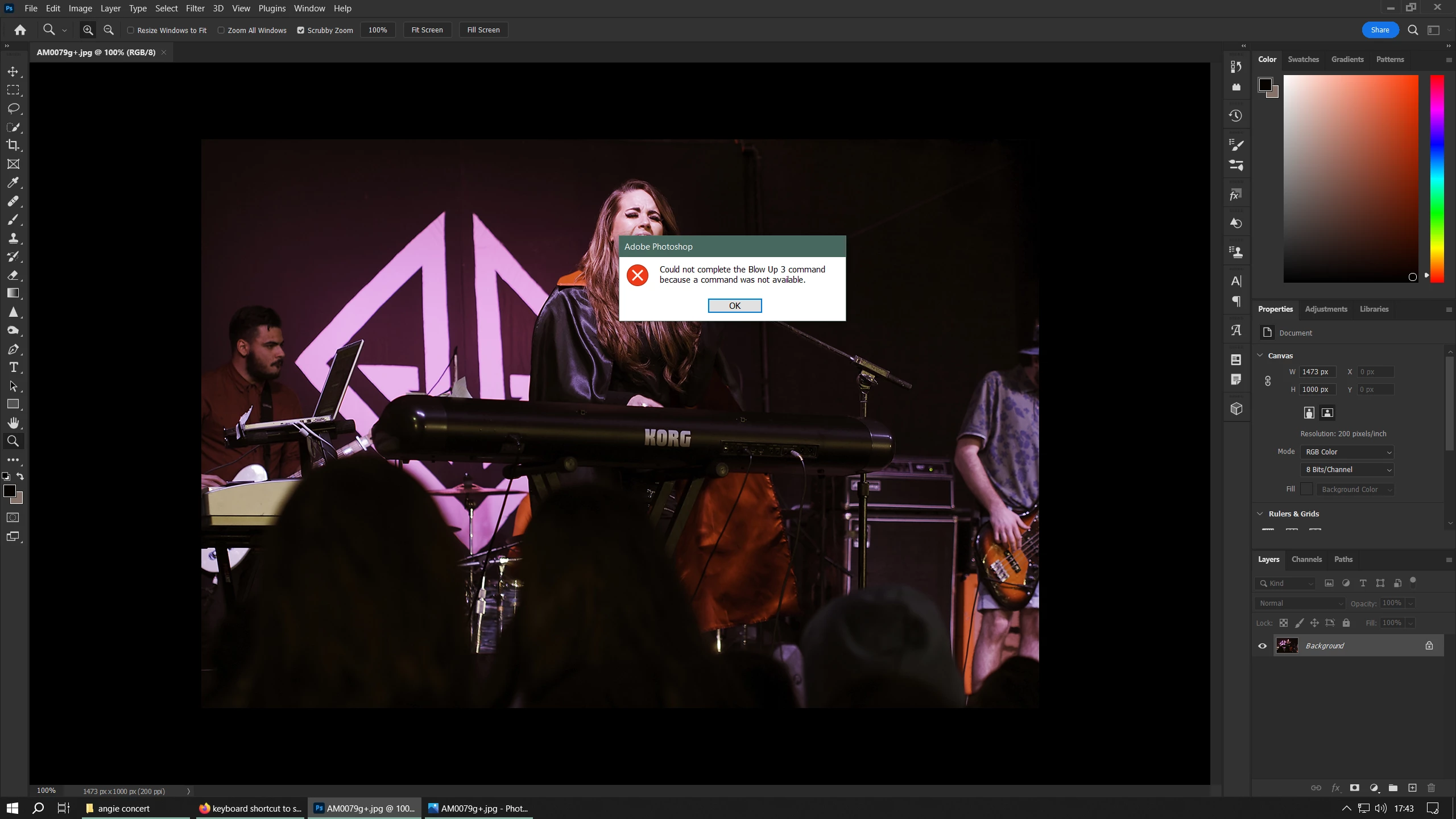This screenshot has width=1456, height=819.
Task: Click OK in the error dialog
Action: [x=734, y=305]
